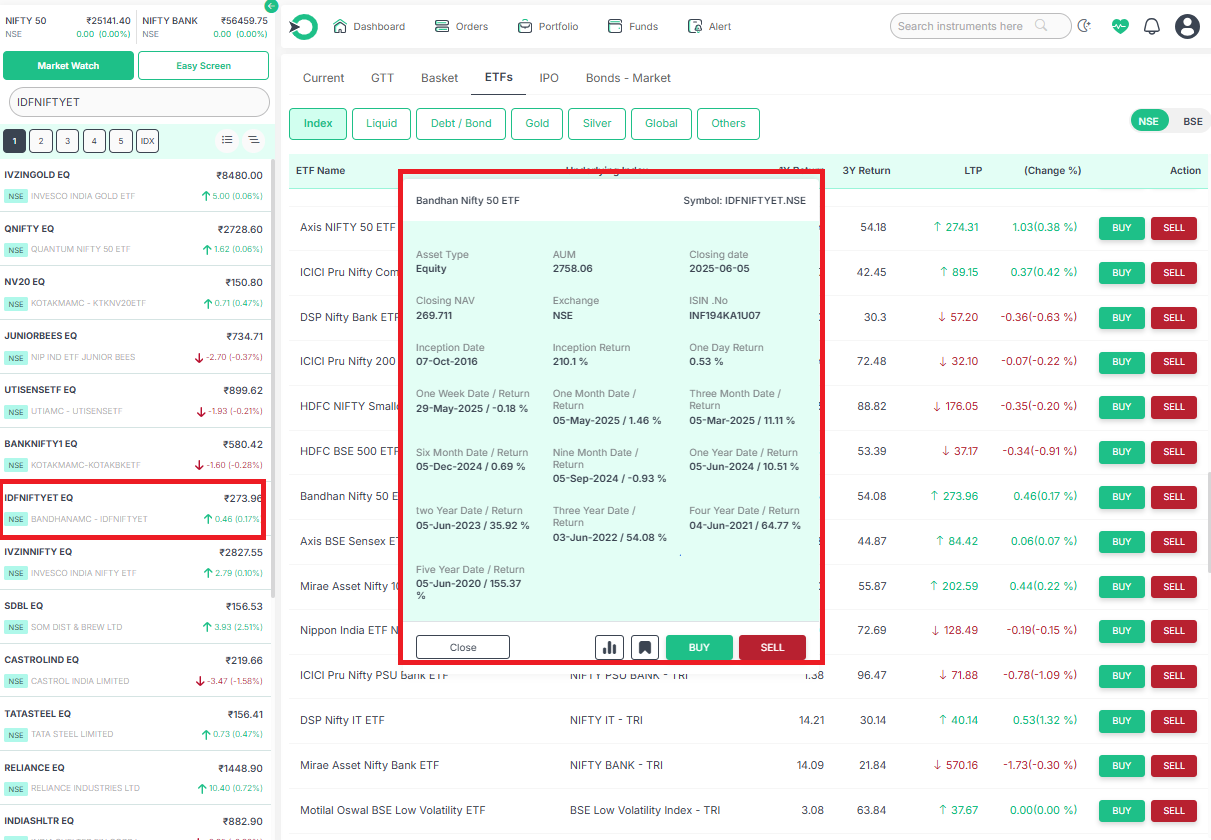Switch exchange toggle to BSE
This screenshot has width=1211, height=840.
point(1193,121)
